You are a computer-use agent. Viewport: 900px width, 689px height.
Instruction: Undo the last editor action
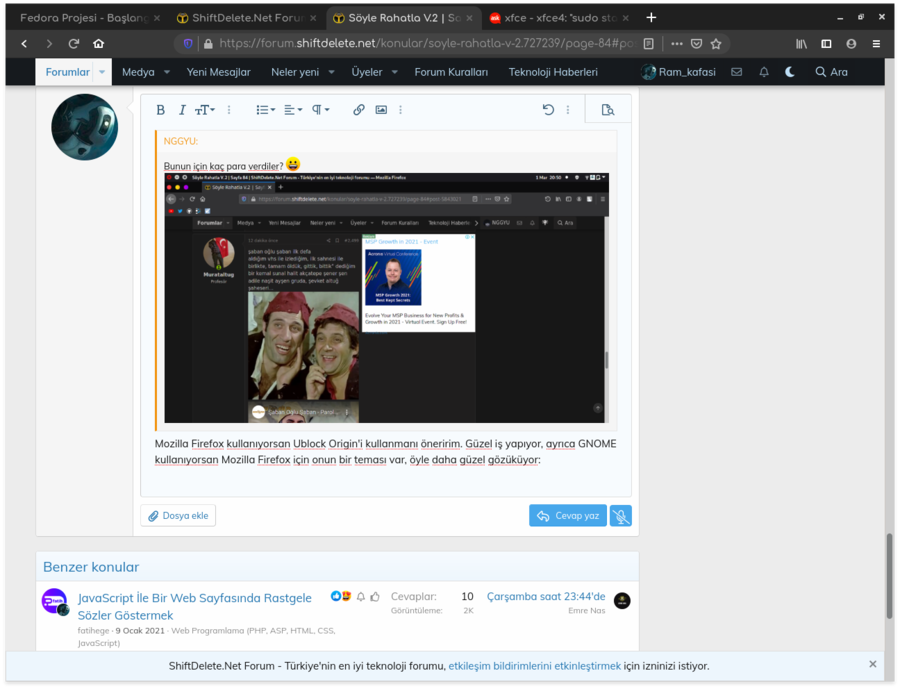[x=548, y=110]
